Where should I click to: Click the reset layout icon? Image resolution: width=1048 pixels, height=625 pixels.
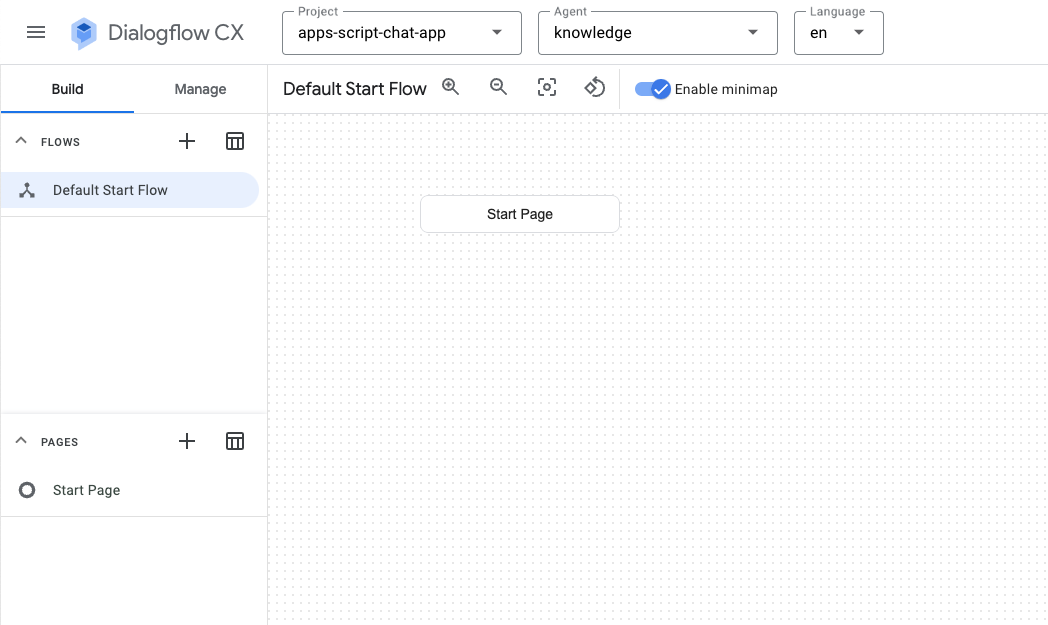click(595, 88)
